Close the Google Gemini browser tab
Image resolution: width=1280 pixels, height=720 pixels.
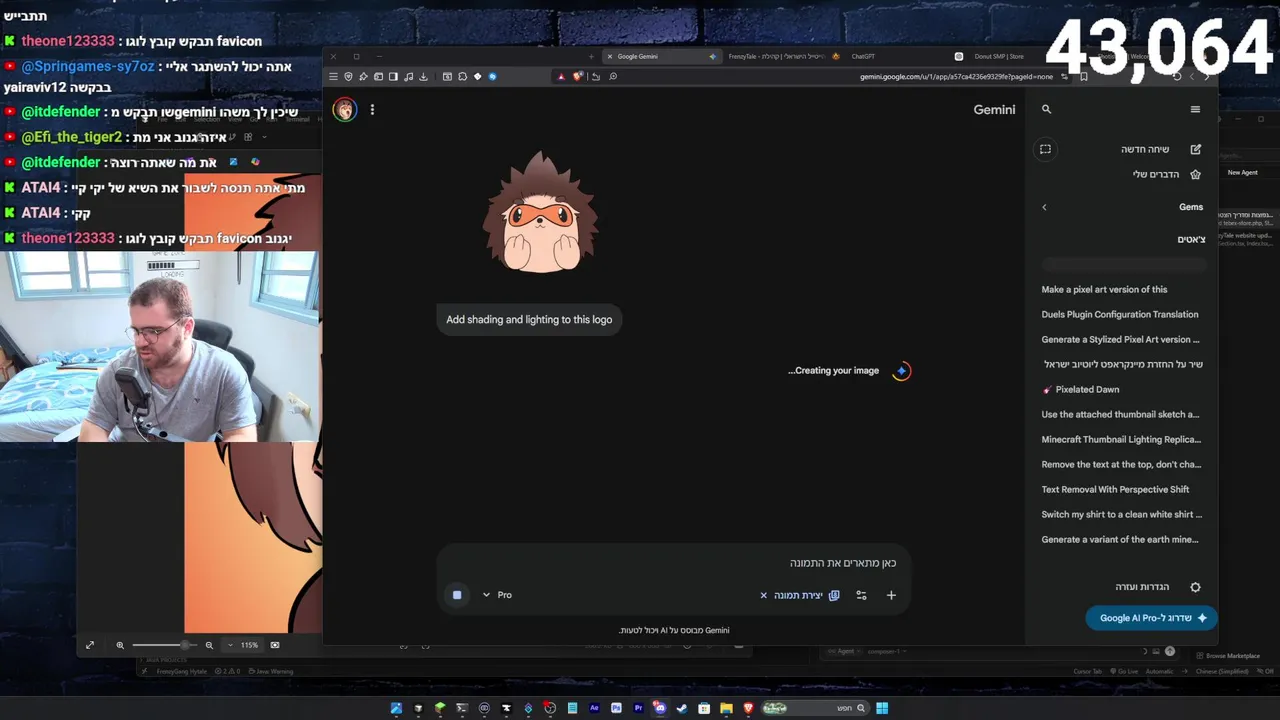pyautogui.click(x=610, y=56)
